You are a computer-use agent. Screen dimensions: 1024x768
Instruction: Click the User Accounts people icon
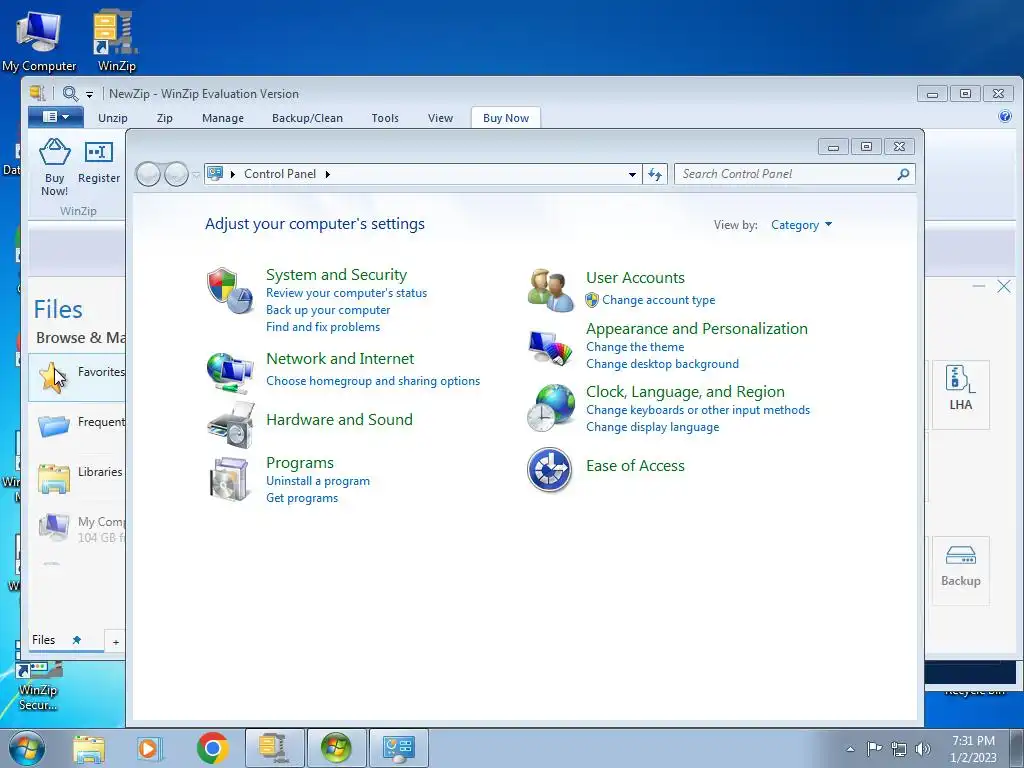550,290
